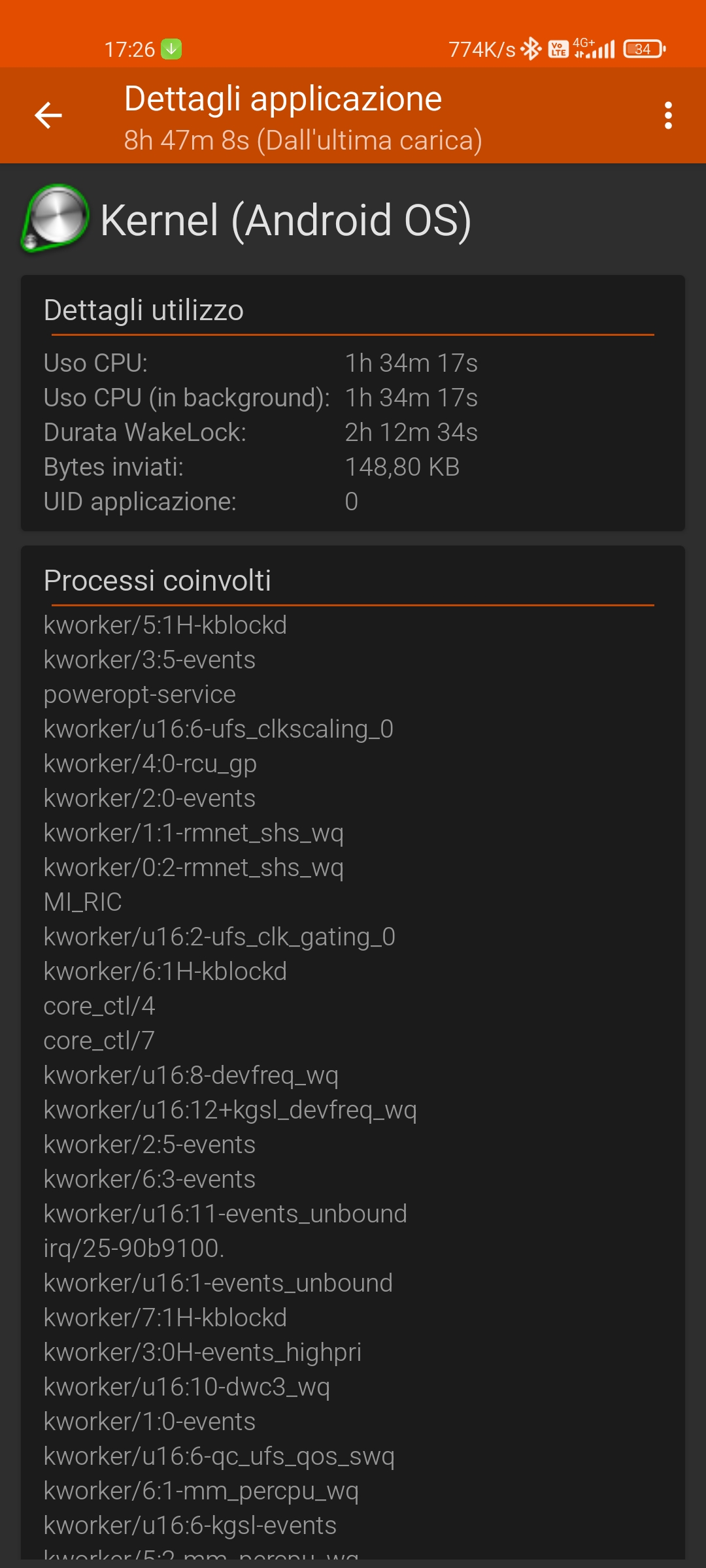706x1568 pixels.
Task: Select the irq/25-90b9100. process entry
Action: pos(134,1249)
